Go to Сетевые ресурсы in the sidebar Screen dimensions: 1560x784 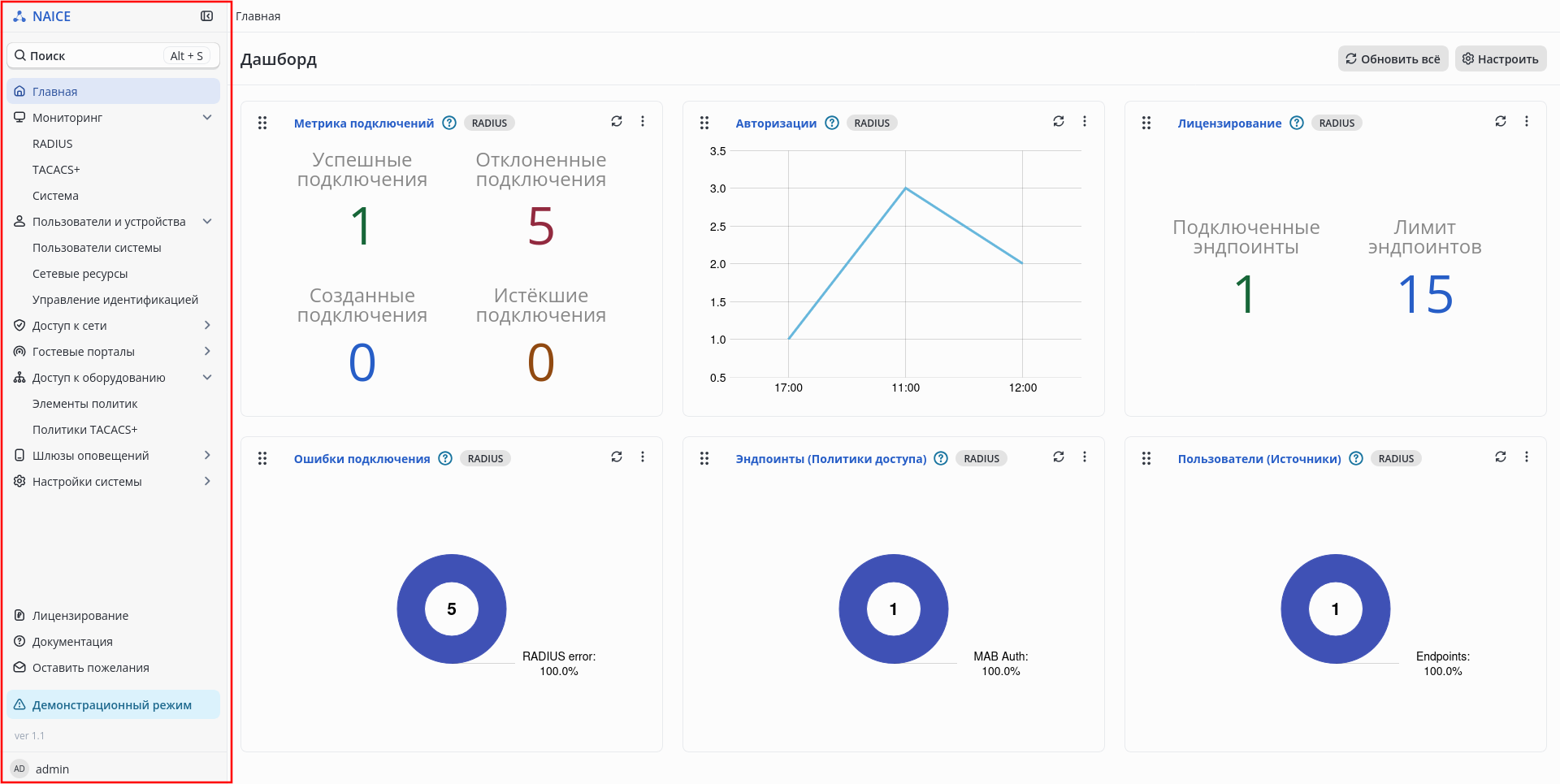point(80,274)
